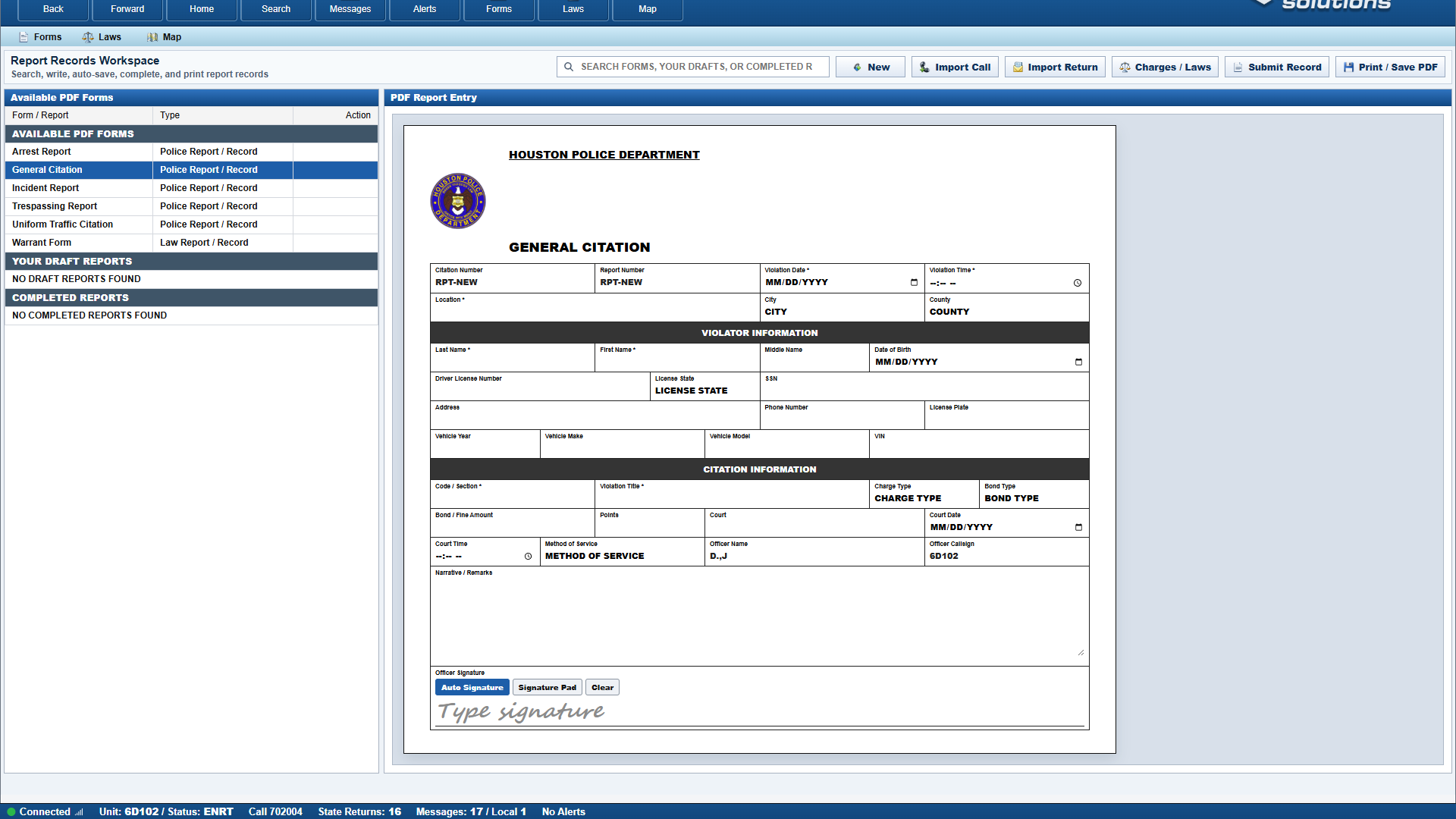Open Date of Birth calendar icon
Viewport: 1456px width, 819px height.
click(x=1078, y=362)
